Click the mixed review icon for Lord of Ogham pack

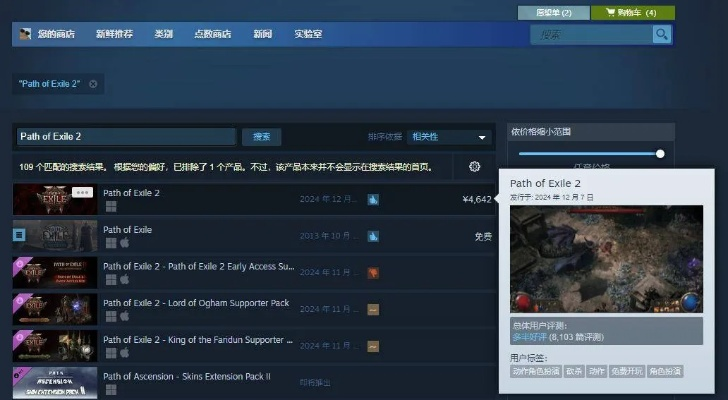tap(373, 310)
